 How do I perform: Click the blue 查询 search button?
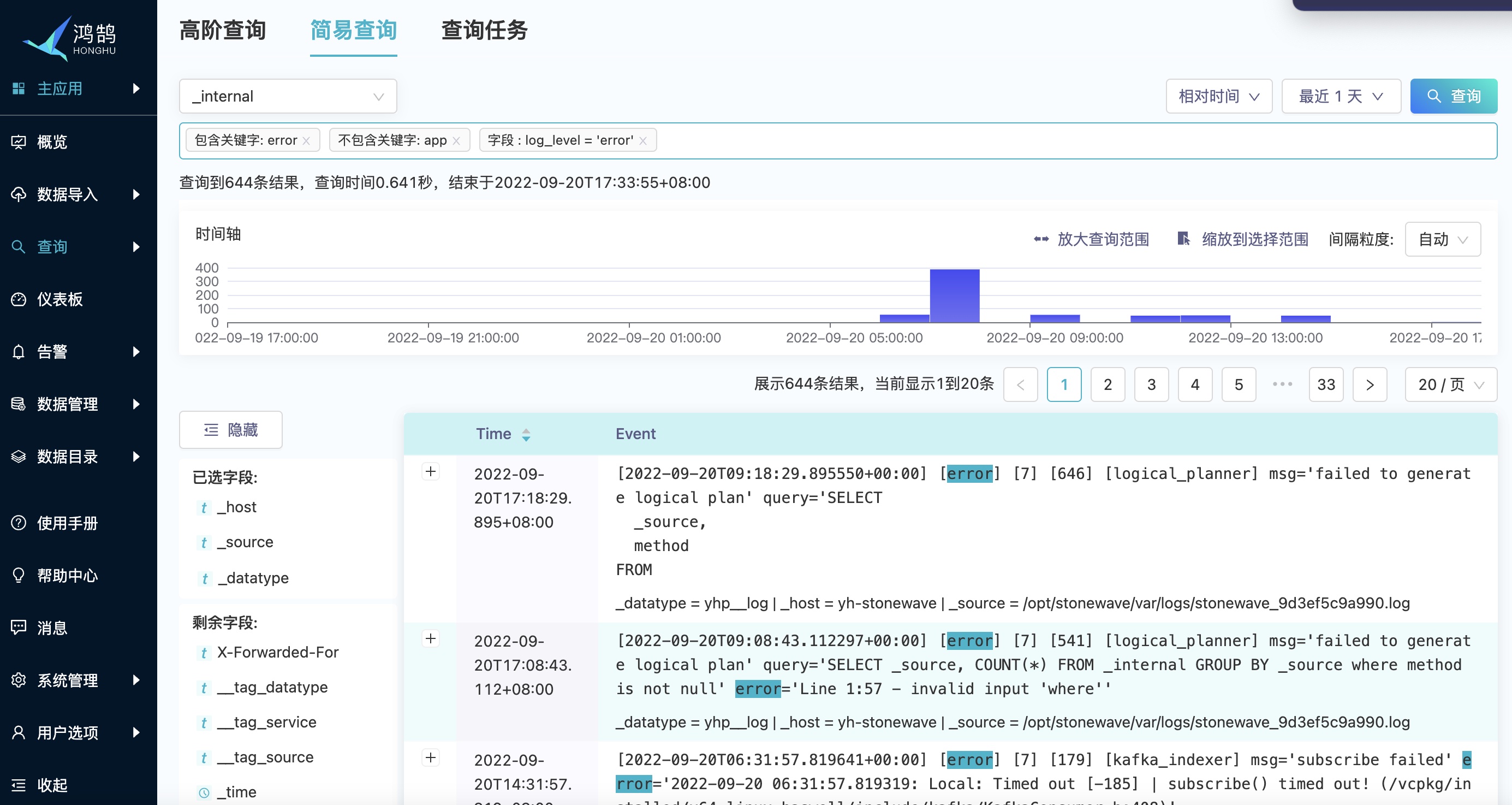[x=1453, y=96]
